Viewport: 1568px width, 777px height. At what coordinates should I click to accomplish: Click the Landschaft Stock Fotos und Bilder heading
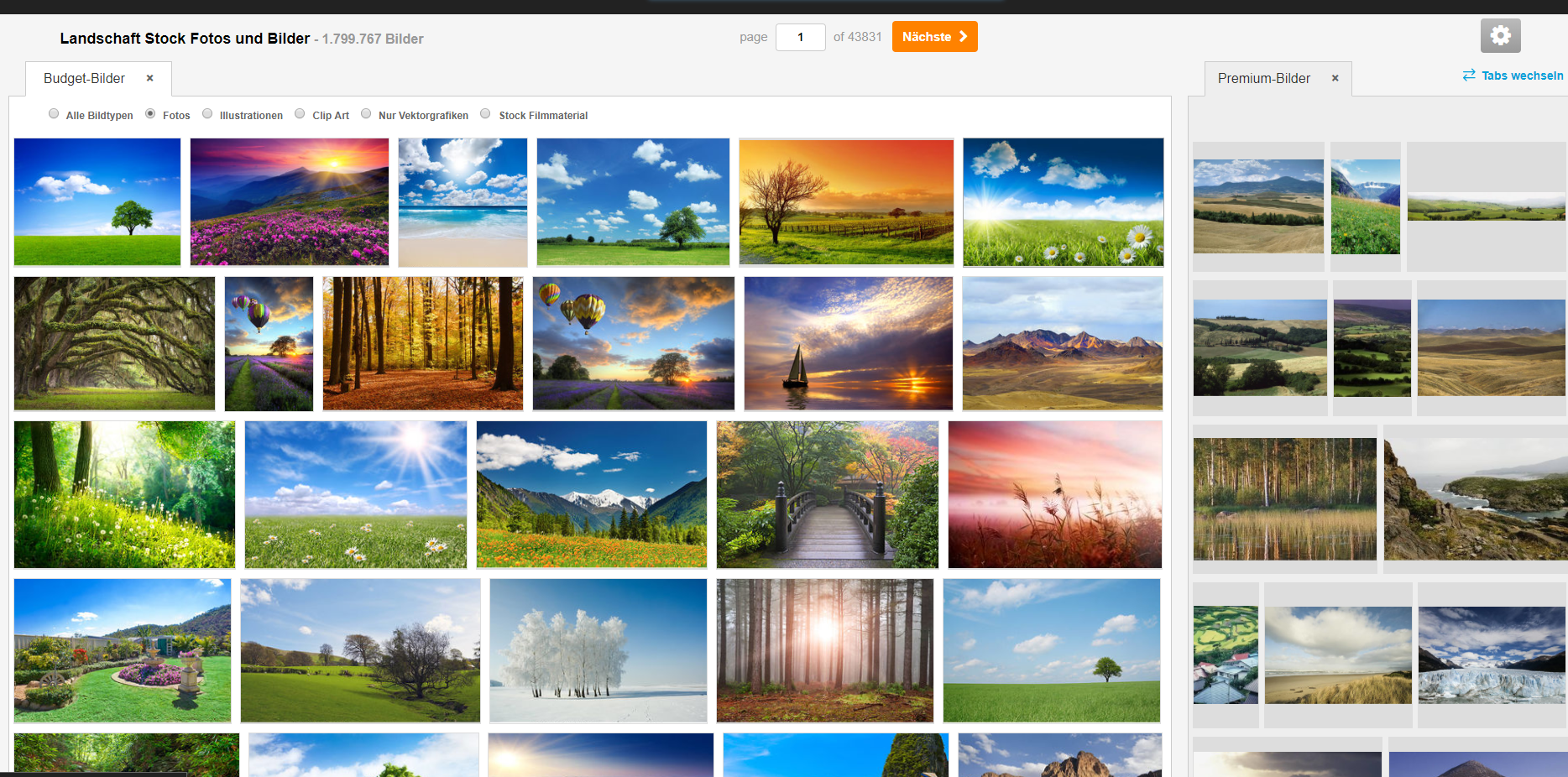point(185,39)
